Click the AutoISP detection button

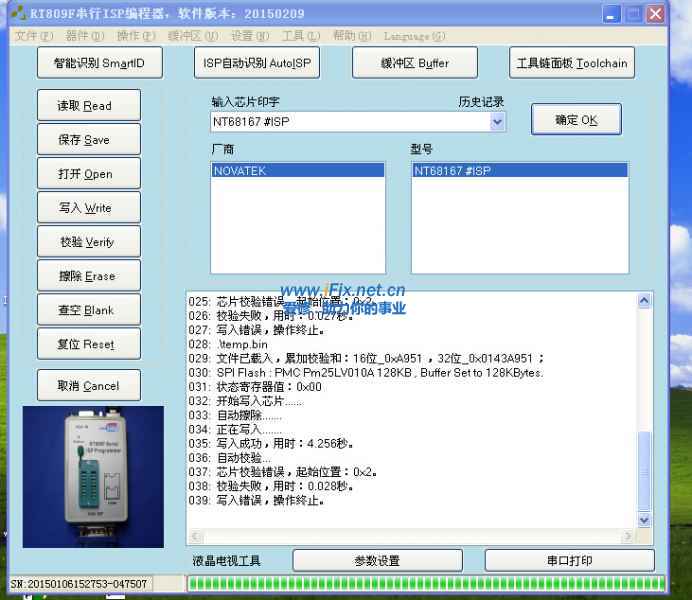(x=257, y=63)
